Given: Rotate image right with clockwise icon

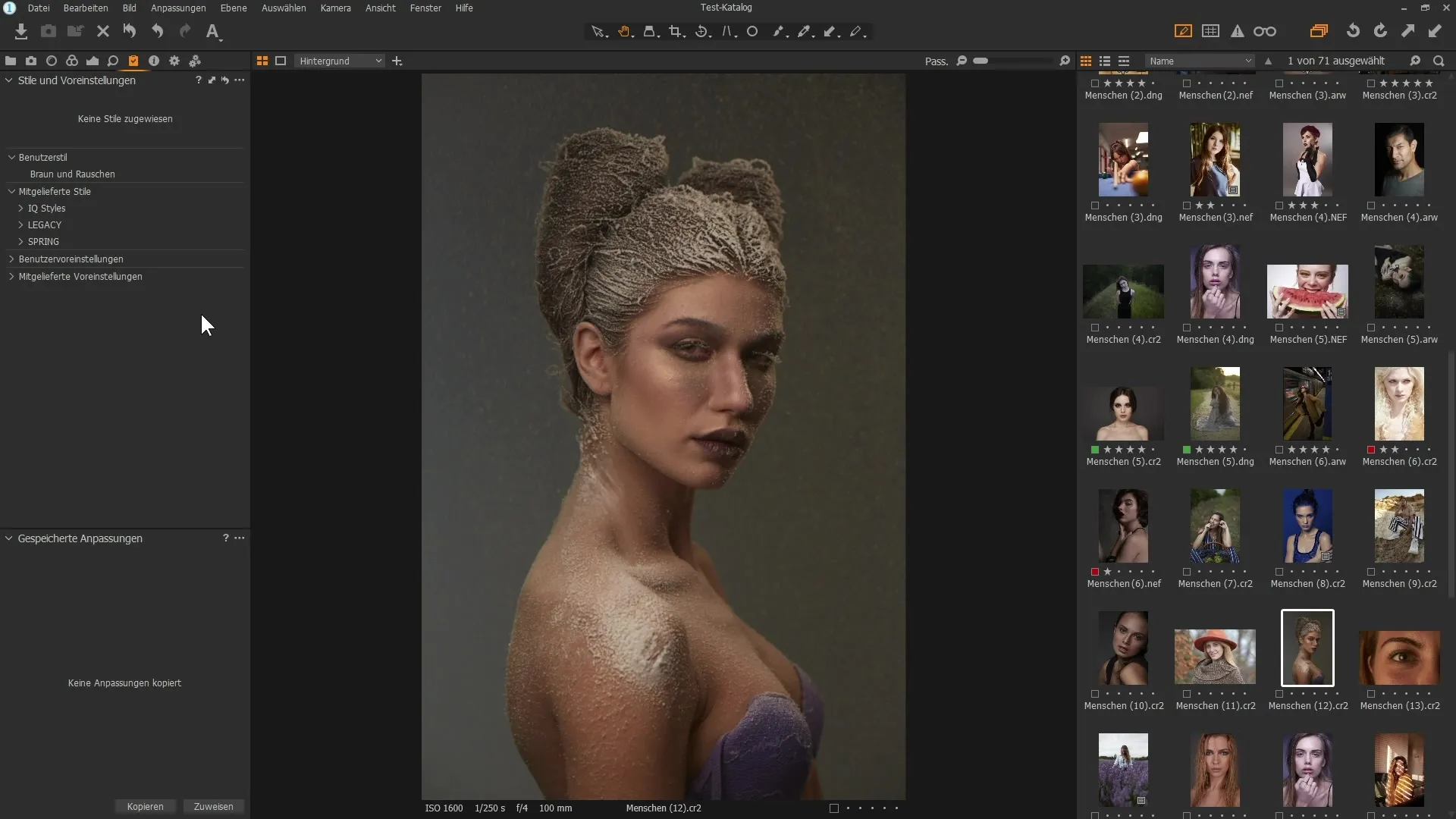Looking at the screenshot, I should point(1380,31).
